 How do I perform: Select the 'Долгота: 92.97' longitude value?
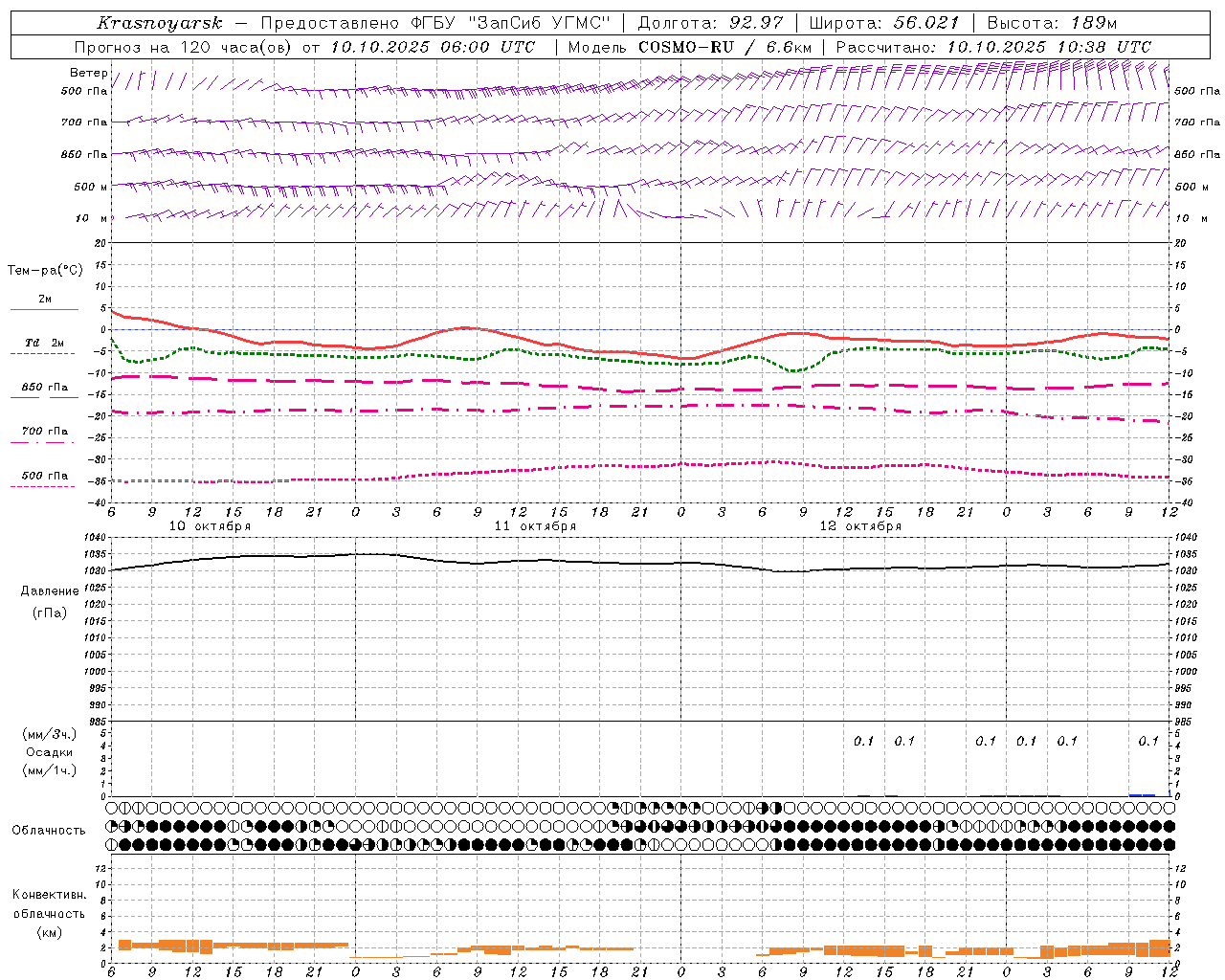(x=710, y=23)
